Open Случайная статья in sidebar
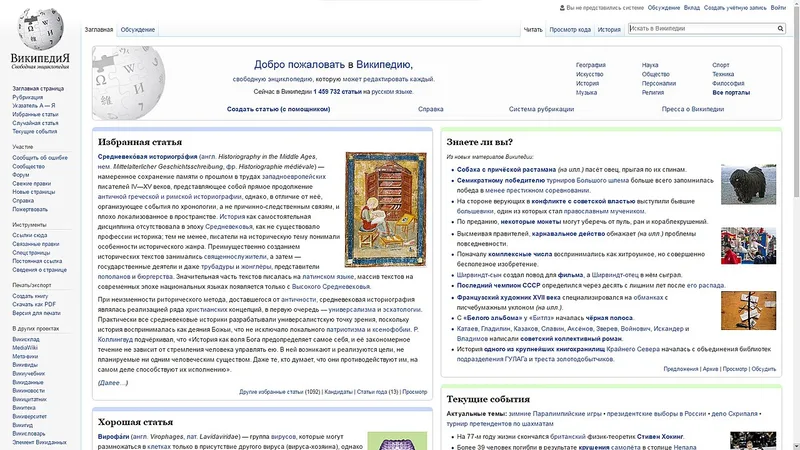This screenshot has height=450, width=800. (x=35, y=123)
